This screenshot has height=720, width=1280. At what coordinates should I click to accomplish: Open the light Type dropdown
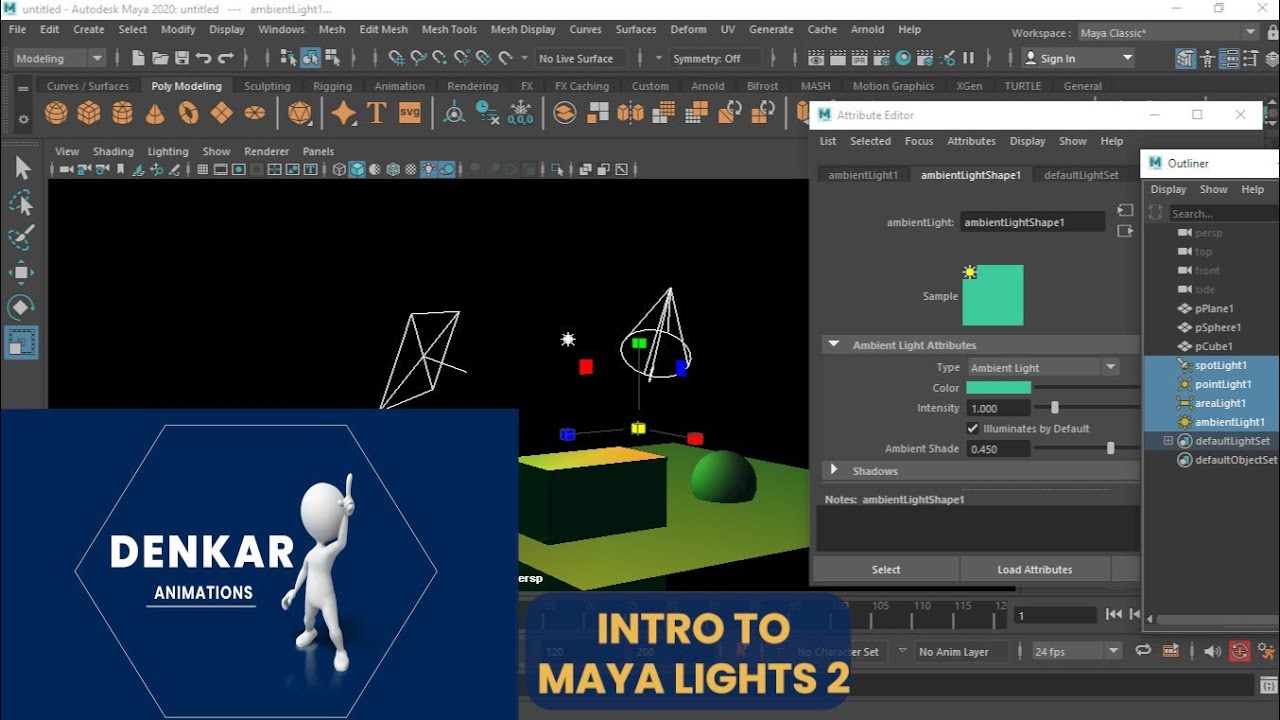point(1043,368)
